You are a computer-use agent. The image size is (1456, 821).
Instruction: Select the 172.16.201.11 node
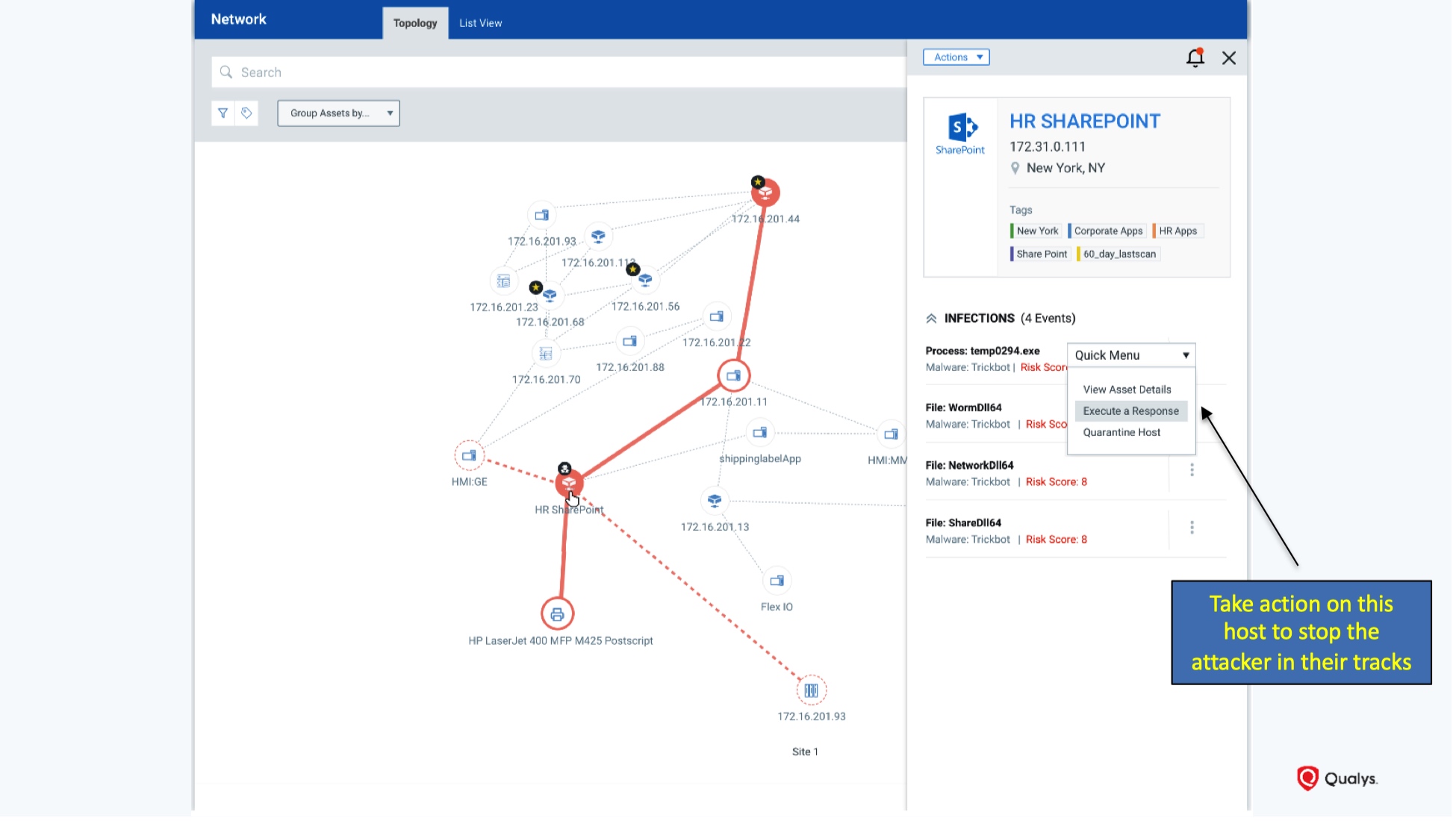734,375
